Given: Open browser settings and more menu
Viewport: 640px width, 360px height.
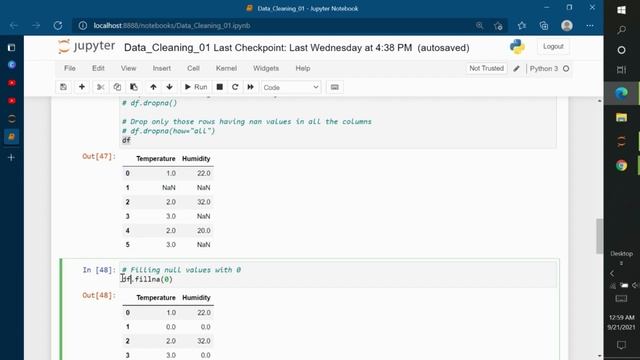Looking at the screenshot, I should 590,26.
